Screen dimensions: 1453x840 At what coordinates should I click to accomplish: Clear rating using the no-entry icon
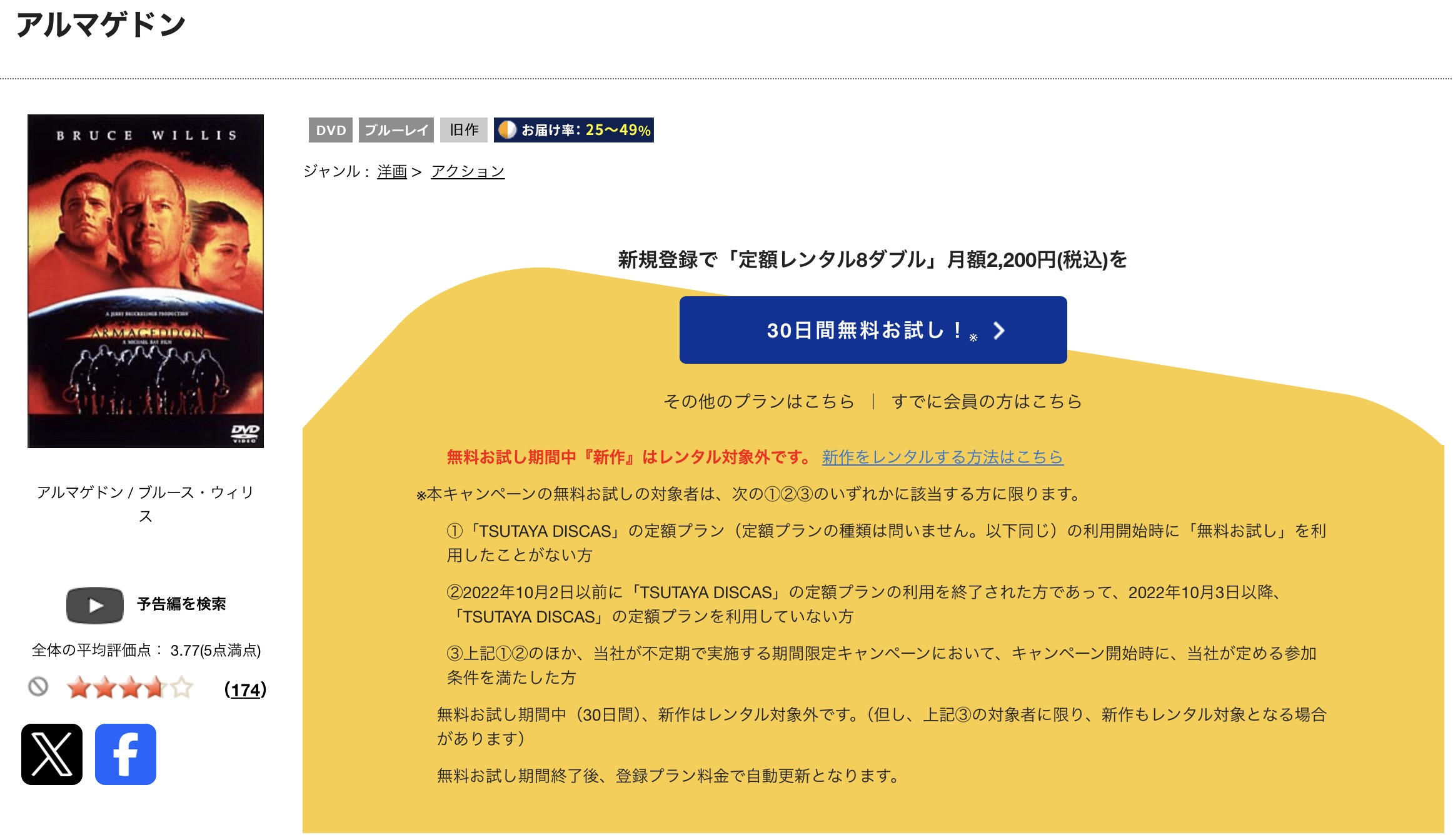[38, 687]
